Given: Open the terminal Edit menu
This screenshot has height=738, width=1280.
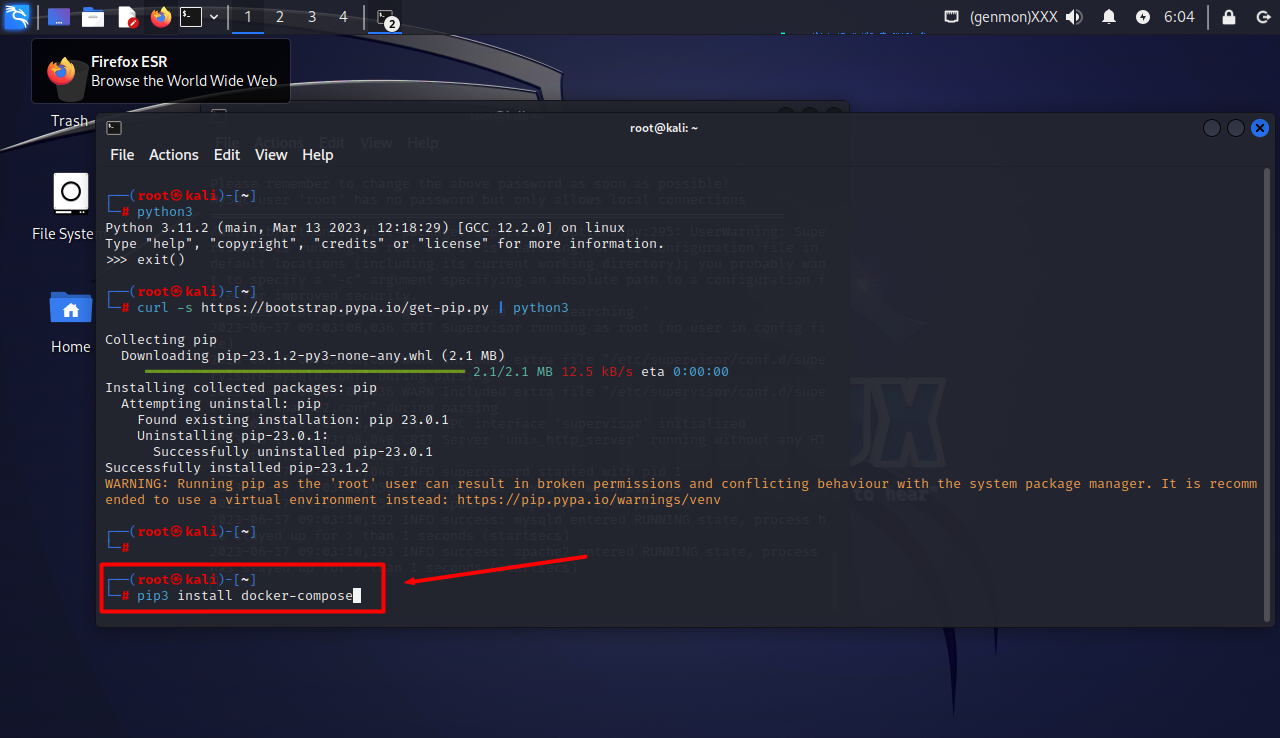Looking at the screenshot, I should coord(227,155).
